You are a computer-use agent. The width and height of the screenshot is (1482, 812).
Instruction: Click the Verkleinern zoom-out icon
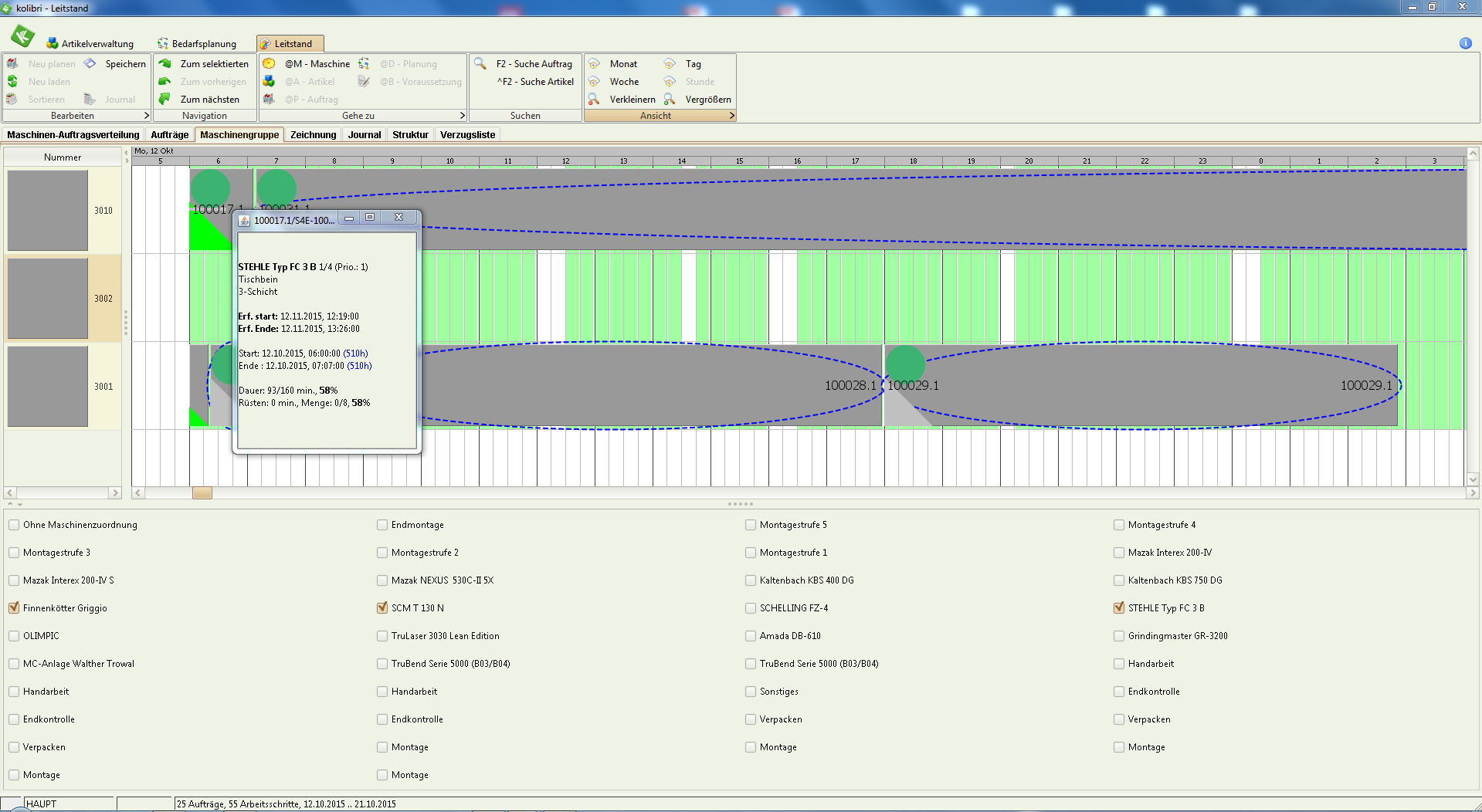[x=594, y=99]
